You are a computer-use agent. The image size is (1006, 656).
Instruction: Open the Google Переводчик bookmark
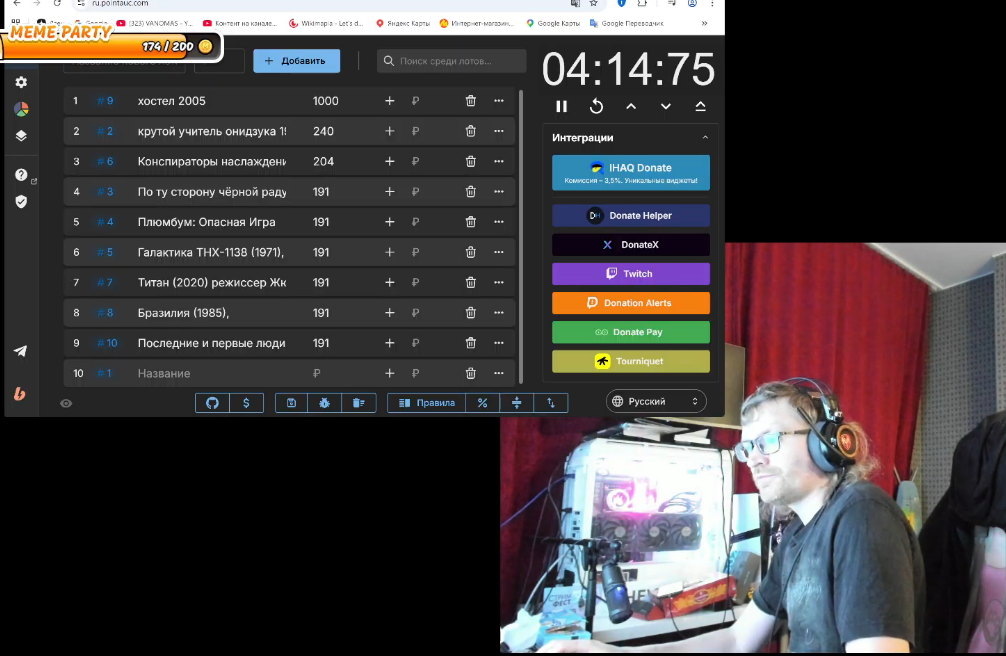tap(627, 23)
